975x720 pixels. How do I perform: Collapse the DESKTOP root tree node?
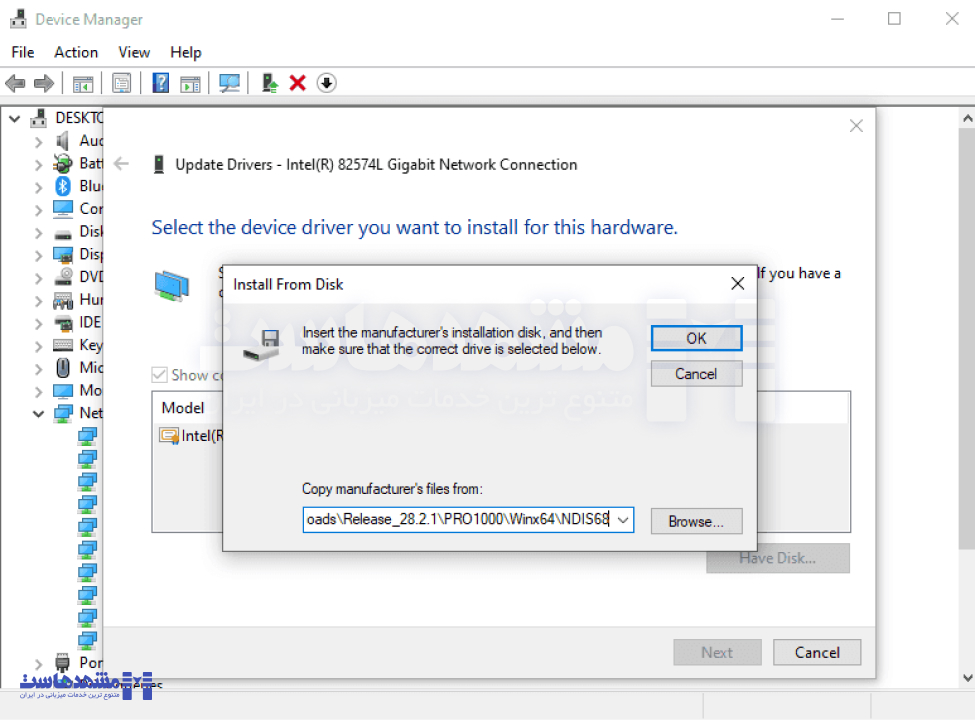click(x=15, y=118)
